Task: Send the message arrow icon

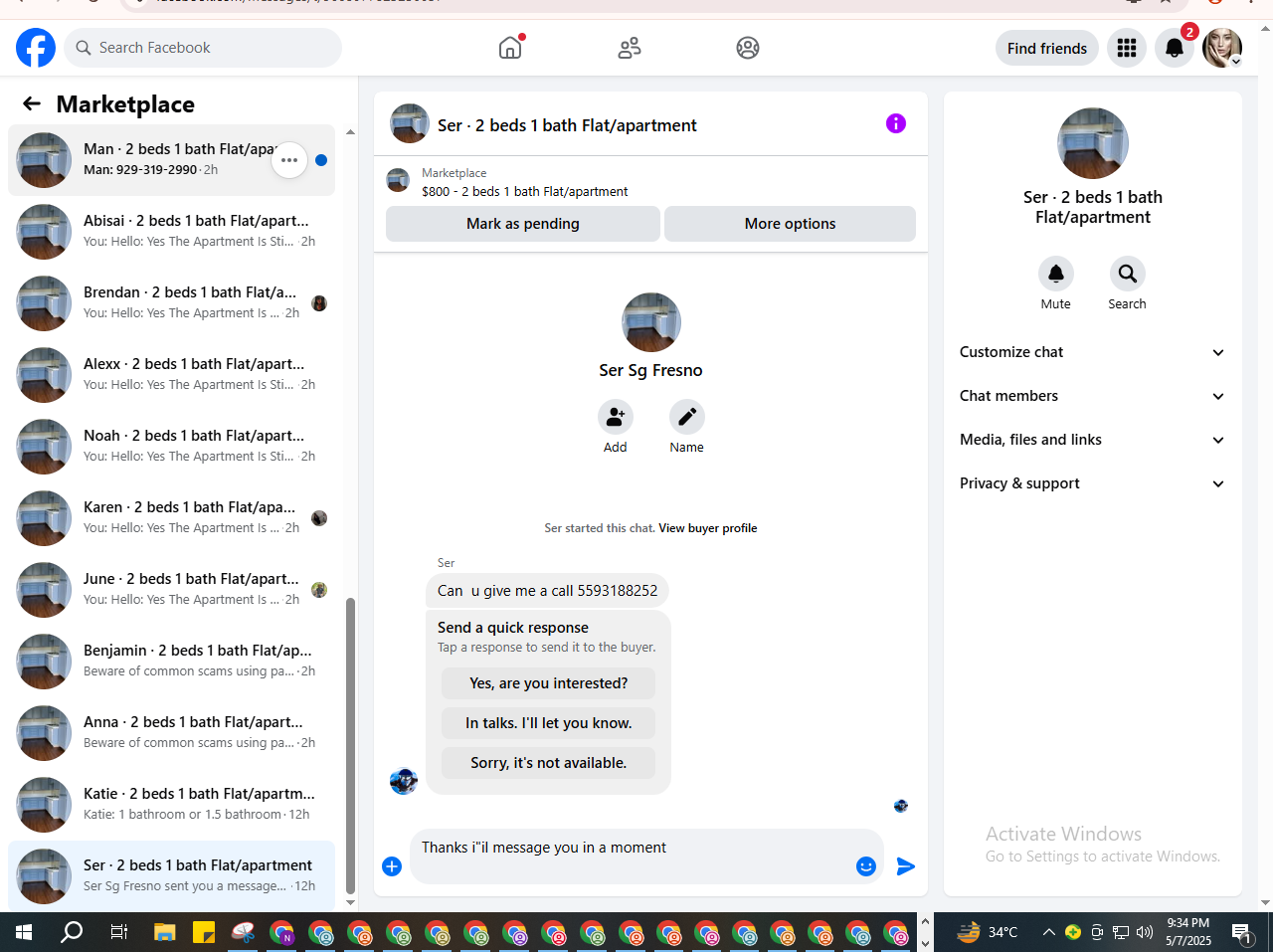Action: tap(905, 866)
